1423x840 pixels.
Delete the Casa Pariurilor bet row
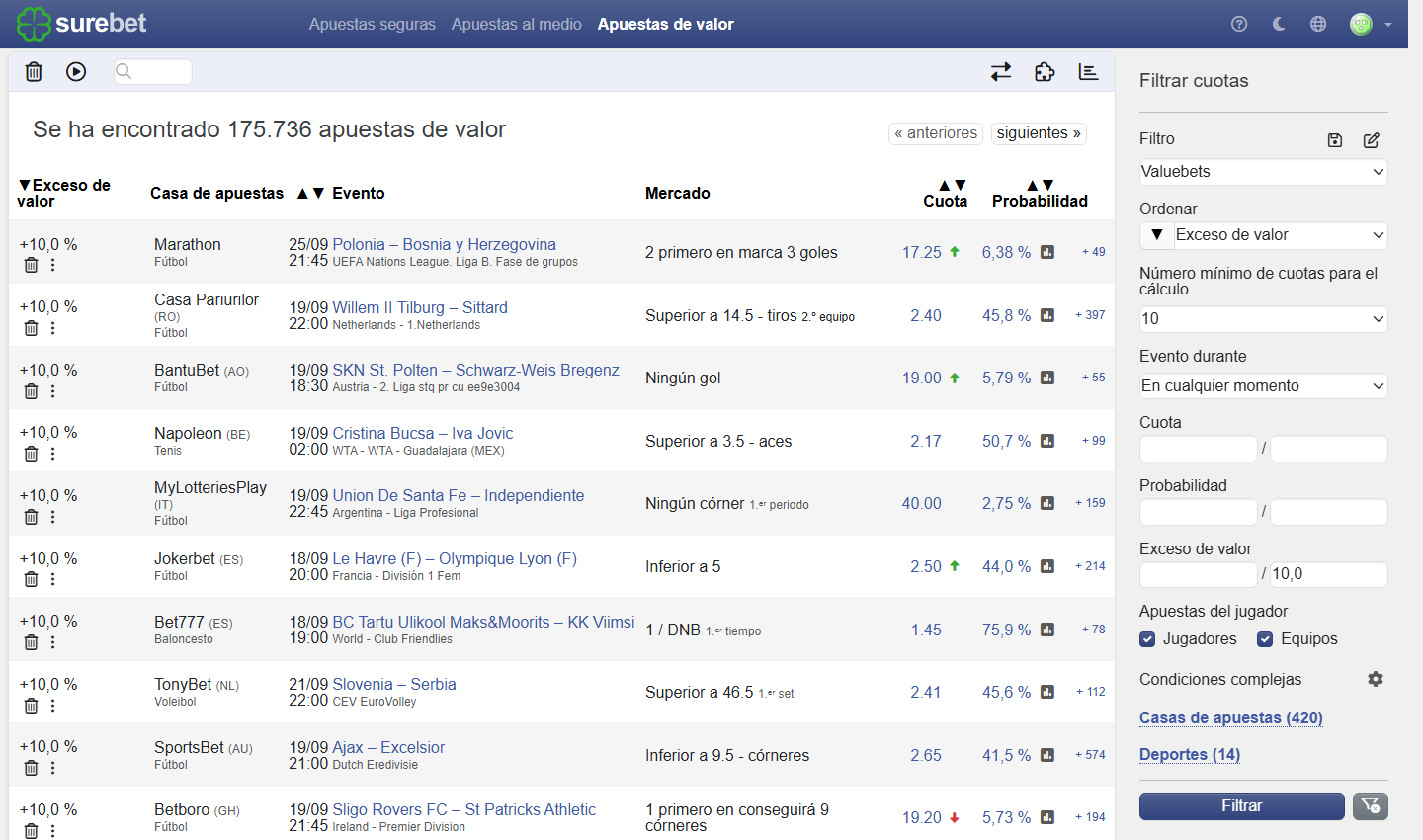point(31,328)
